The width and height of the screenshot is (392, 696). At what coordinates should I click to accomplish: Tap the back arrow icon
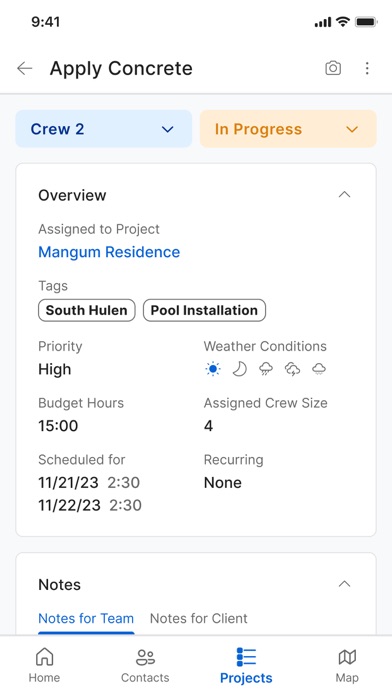coord(24,68)
